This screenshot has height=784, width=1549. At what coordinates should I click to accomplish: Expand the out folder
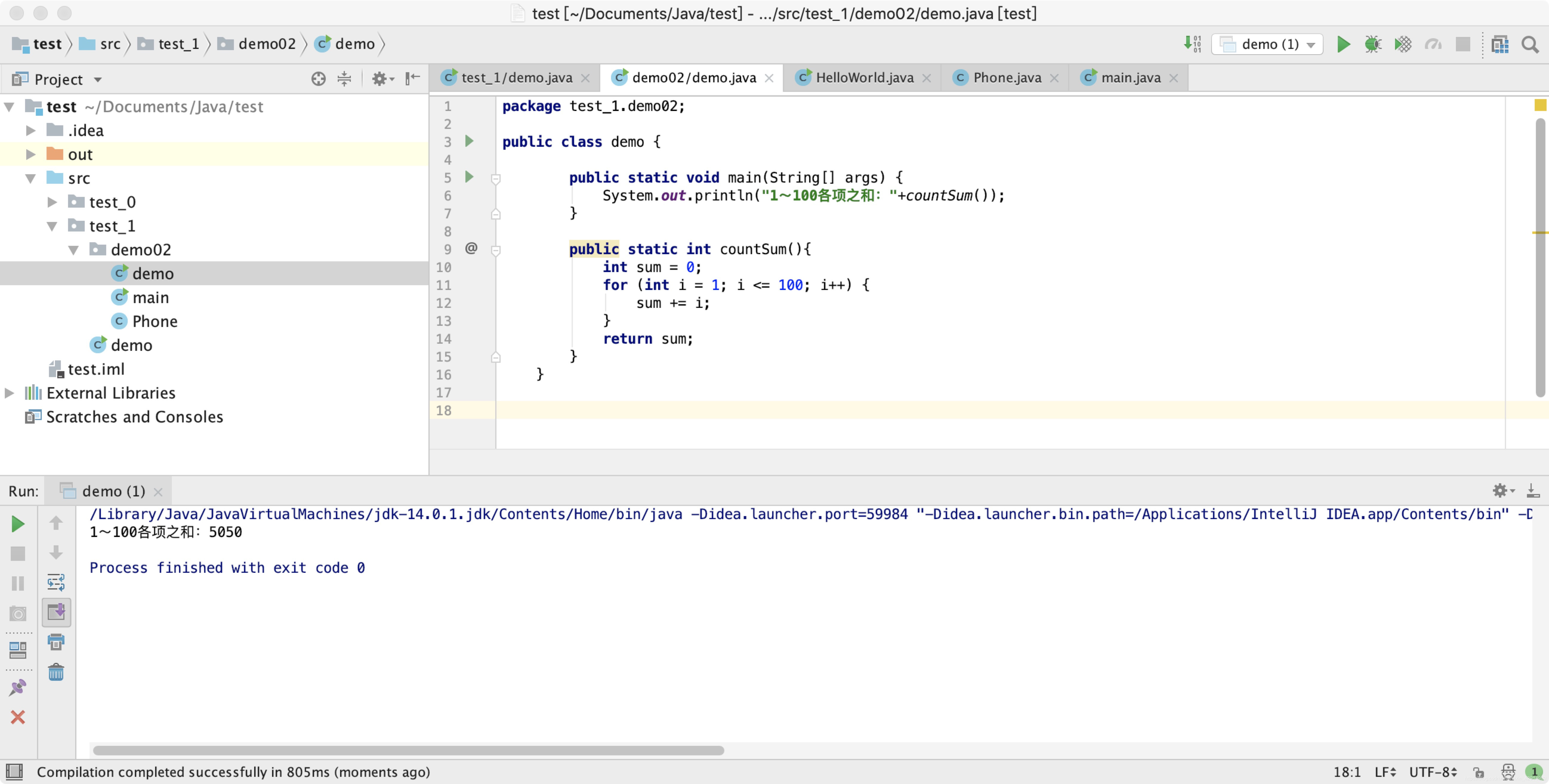click(31, 155)
